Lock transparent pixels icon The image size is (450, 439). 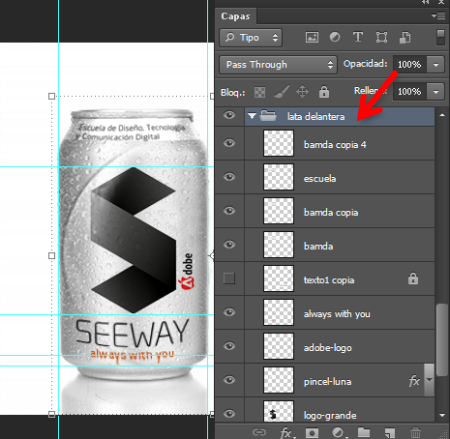(260, 92)
